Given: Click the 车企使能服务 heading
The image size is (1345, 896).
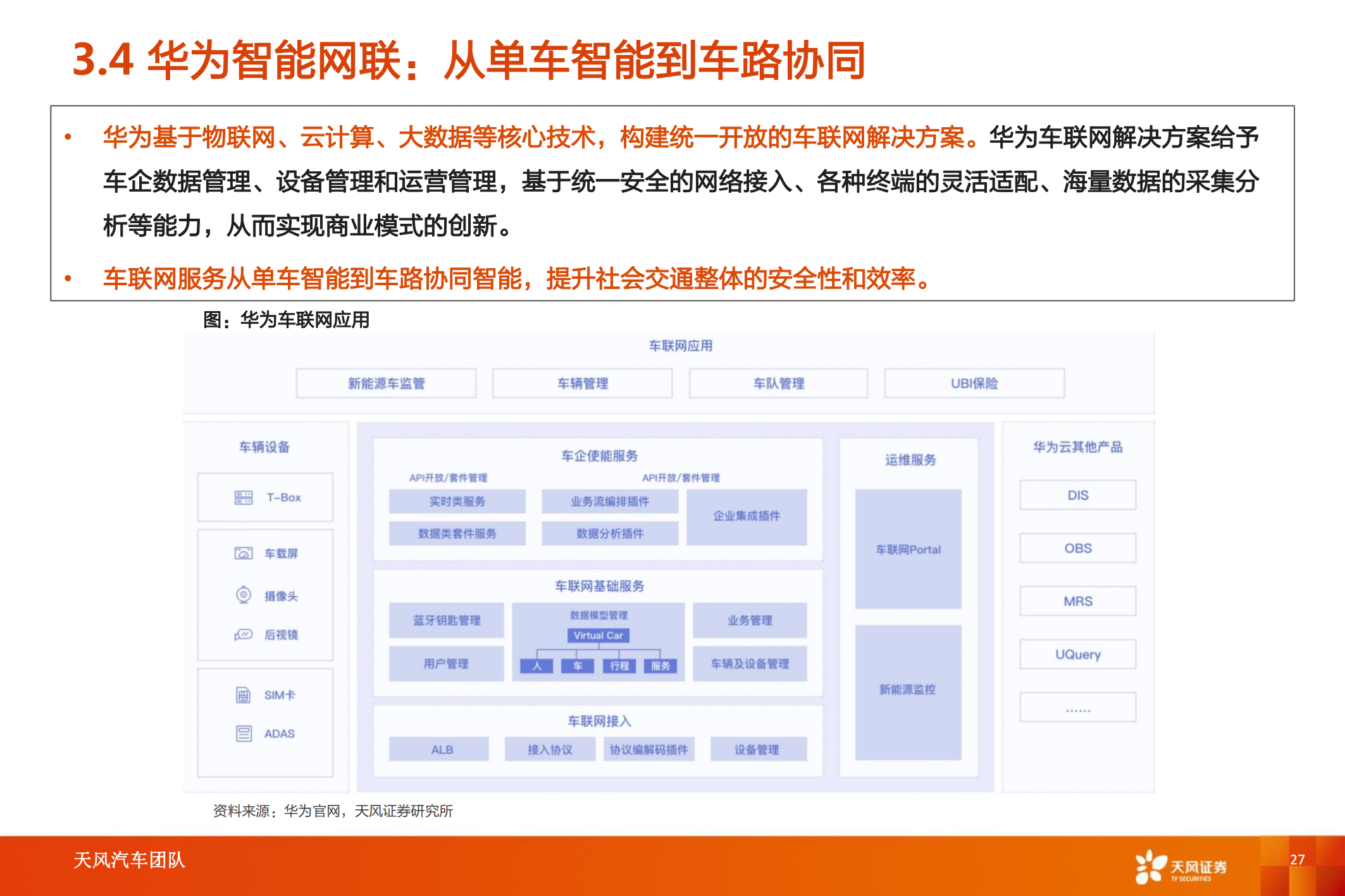Looking at the screenshot, I should click(x=599, y=456).
